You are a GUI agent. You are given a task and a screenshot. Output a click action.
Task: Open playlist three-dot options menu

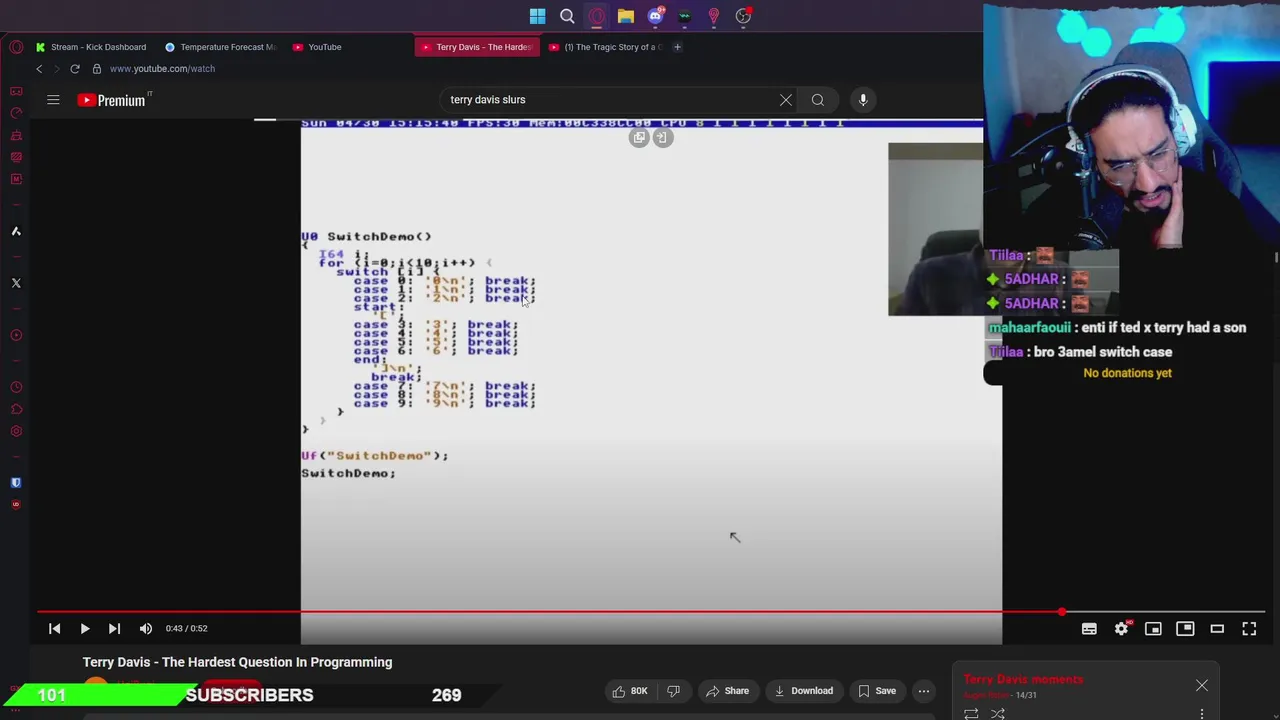click(x=1202, y=714)
